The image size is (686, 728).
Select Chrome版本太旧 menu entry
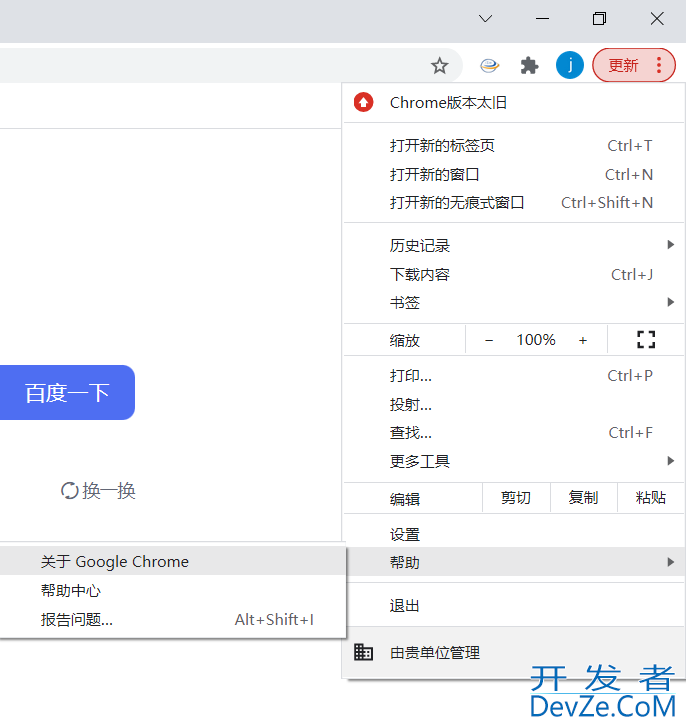pyautogui.click(x=514, y=103)
